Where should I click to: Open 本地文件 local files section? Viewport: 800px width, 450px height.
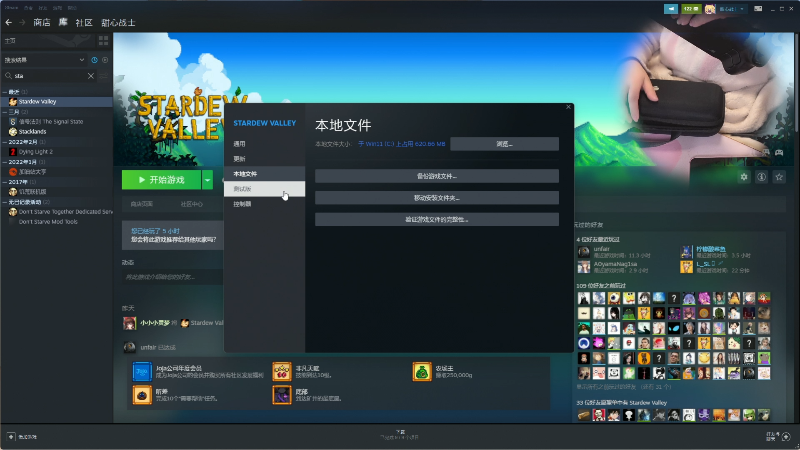(264, 174)
